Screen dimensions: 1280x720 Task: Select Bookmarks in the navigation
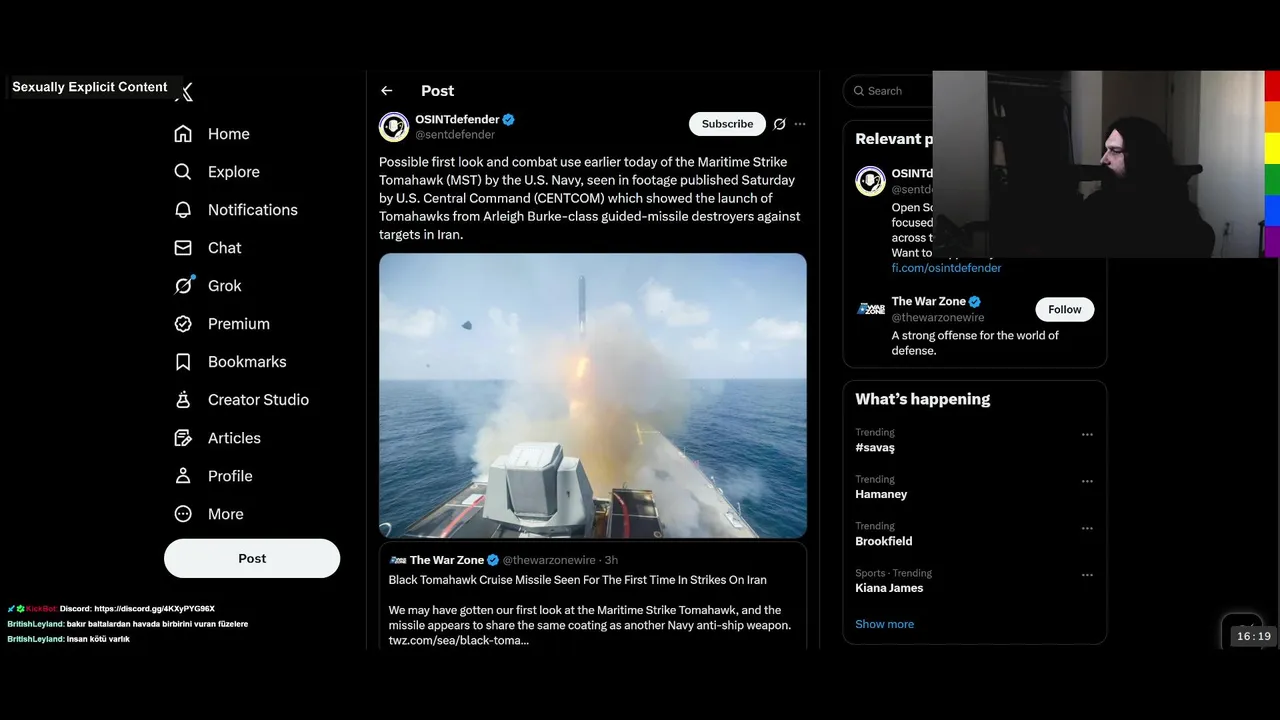click(247, 362)
